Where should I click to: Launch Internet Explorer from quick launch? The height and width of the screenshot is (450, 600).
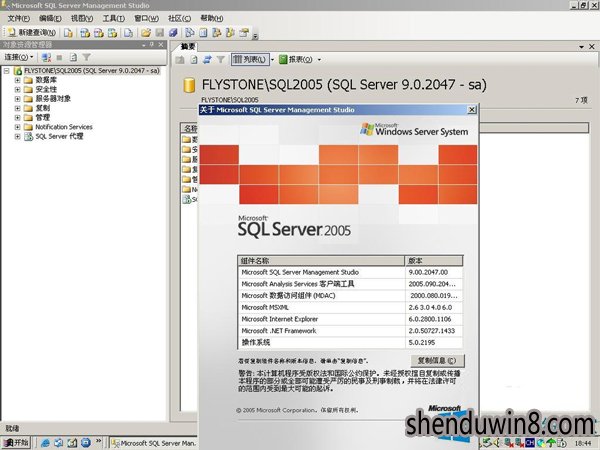click(45, 443)
